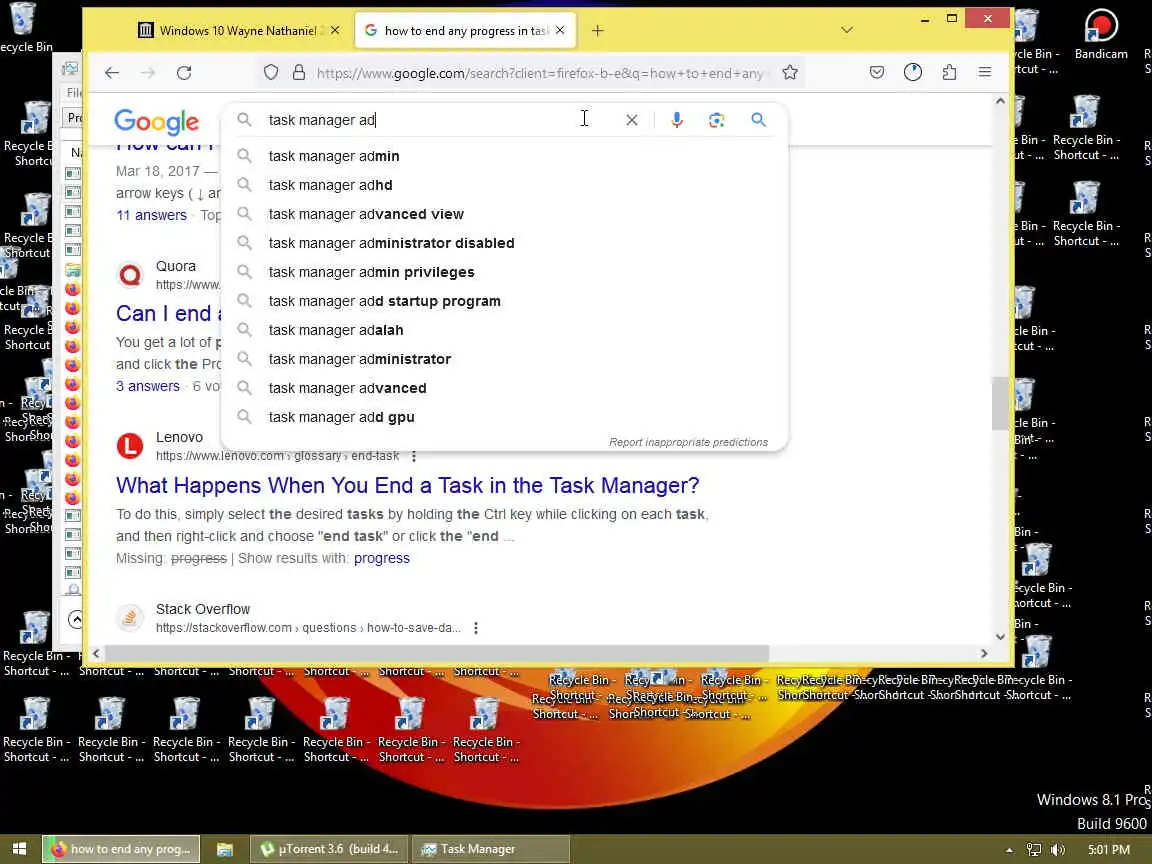This screenshot has width=1152, height=864.
Task: Open more options for Lenovo result
Action: 414,456
